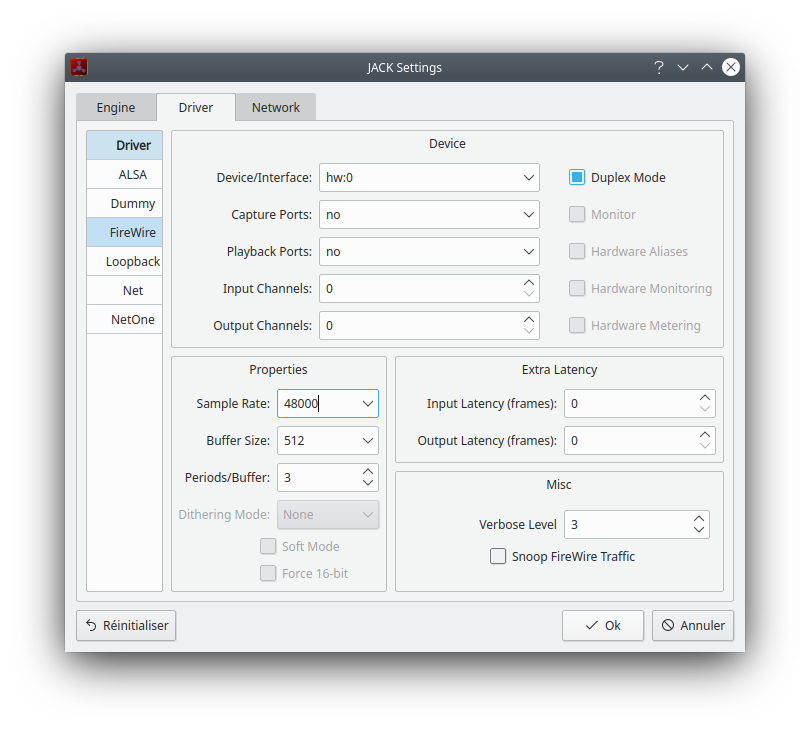Open the disabled Dithering Mode dropdown
Image resolution: width=810 pixels, height=729 pixels.
(328, 515)
